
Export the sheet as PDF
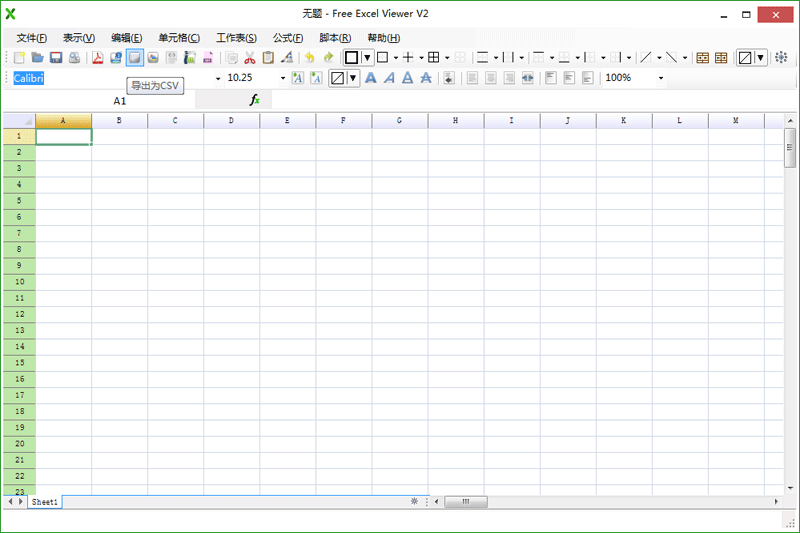[97, 58]
